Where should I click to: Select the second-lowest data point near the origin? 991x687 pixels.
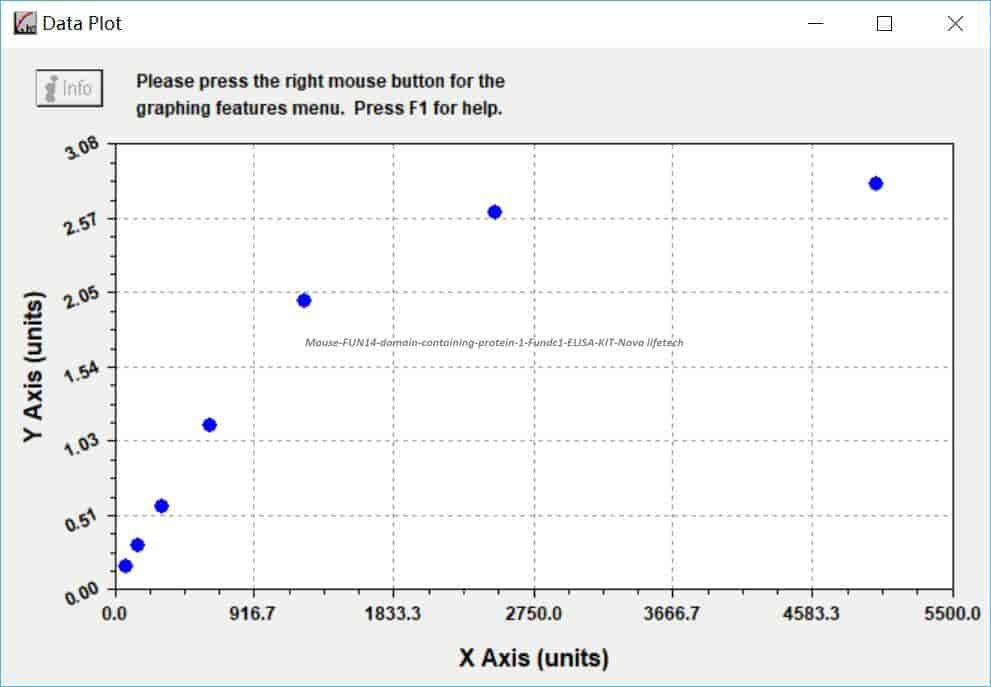137,545
